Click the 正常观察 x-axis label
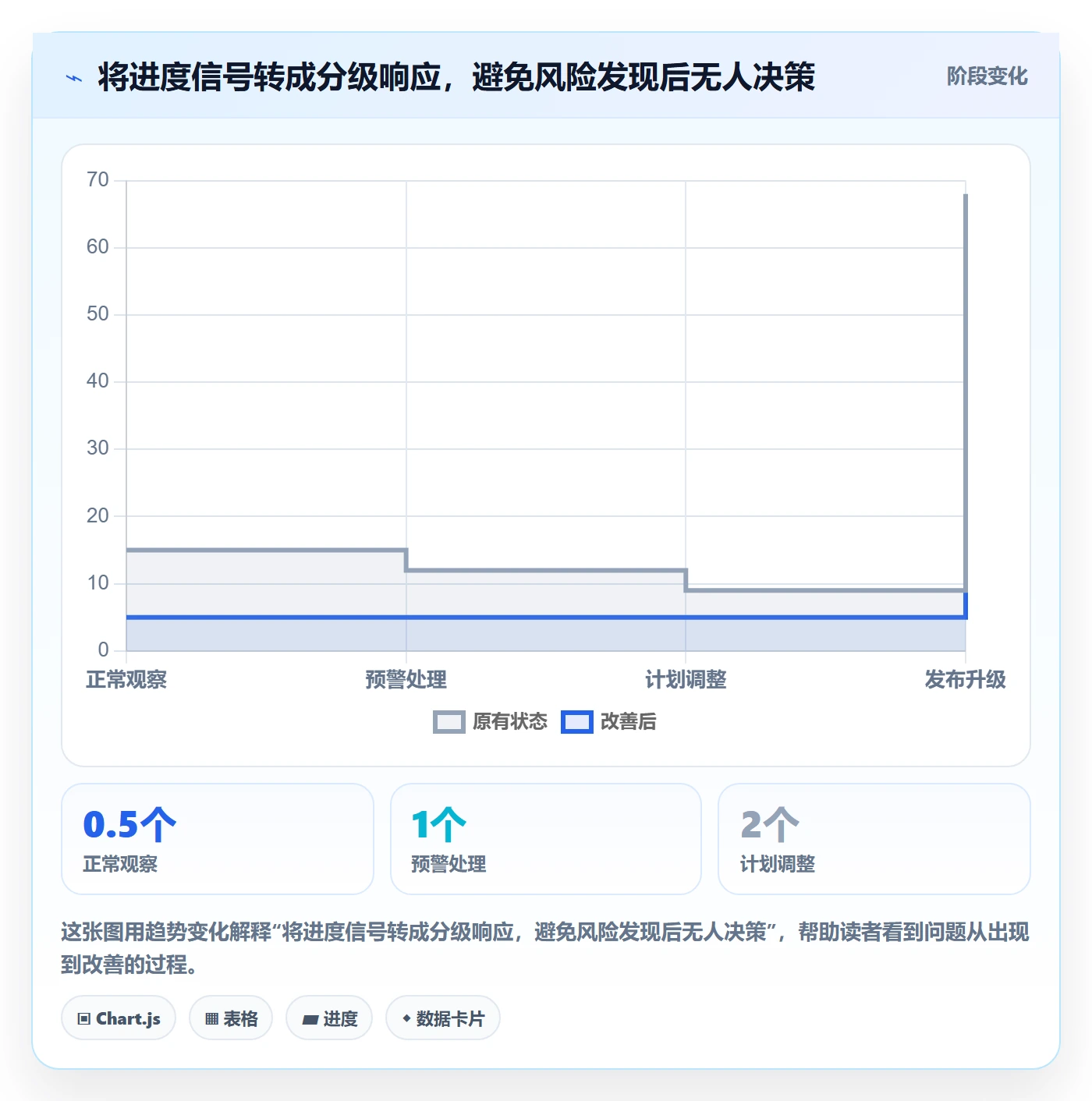The image size is (1092, 1101). pyautogui.click(x=126, y=680)
